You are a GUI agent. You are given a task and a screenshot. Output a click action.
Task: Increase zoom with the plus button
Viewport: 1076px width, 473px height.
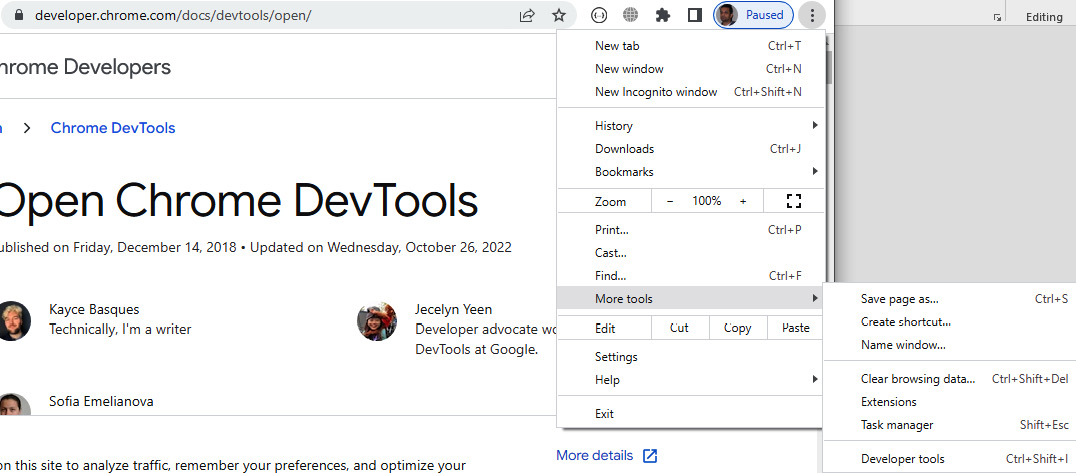point(742,201)
